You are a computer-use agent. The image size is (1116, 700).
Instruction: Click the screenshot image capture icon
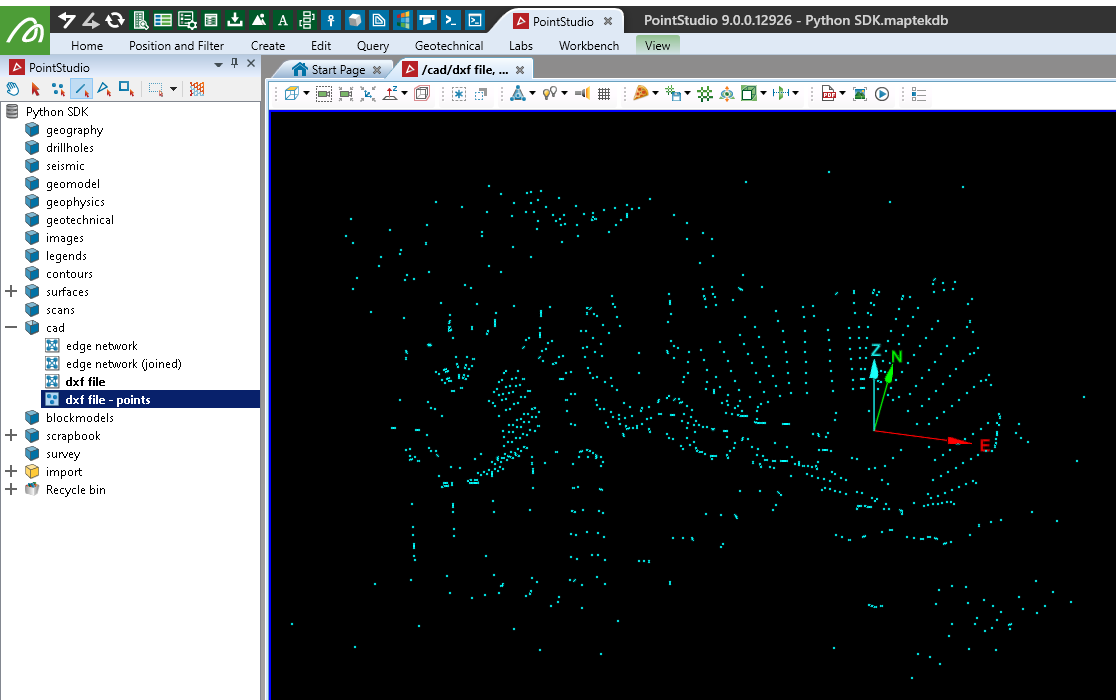coord(860,94)
